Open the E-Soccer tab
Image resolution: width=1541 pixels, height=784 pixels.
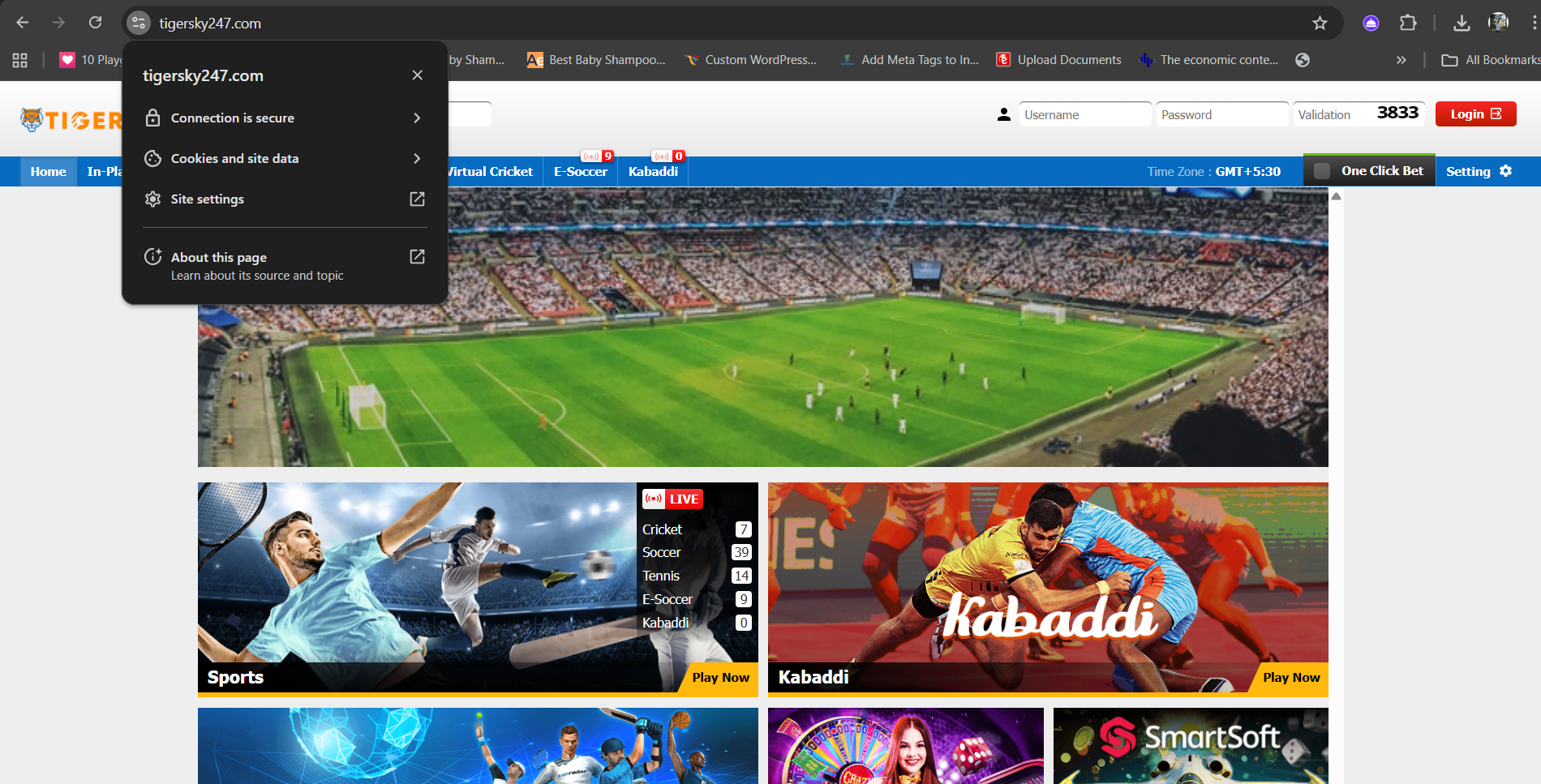(580, 172)
